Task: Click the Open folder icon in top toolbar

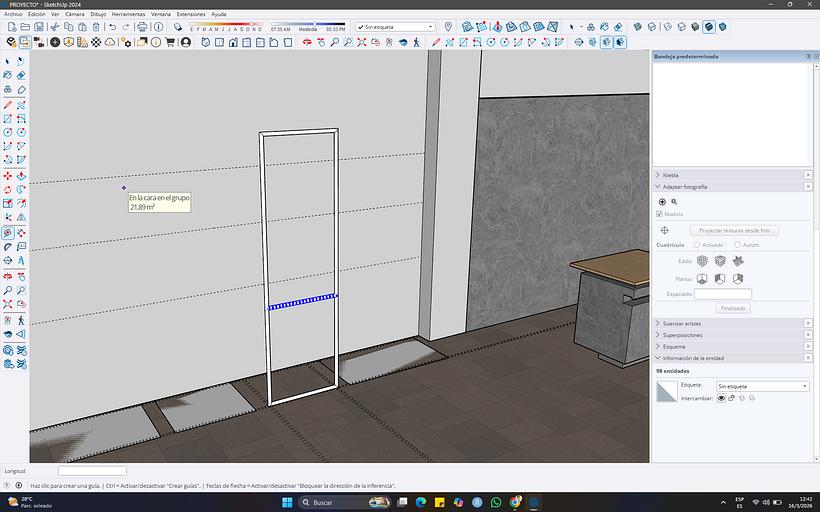Action: tap(25, 27)
